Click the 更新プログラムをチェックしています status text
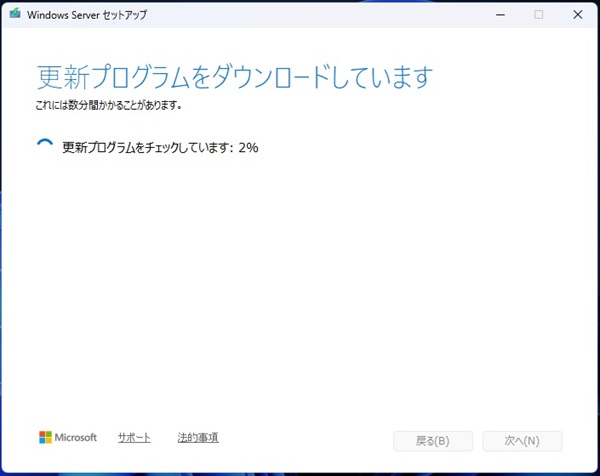This screenshot has height=476, width=600. tap(147, 147)
